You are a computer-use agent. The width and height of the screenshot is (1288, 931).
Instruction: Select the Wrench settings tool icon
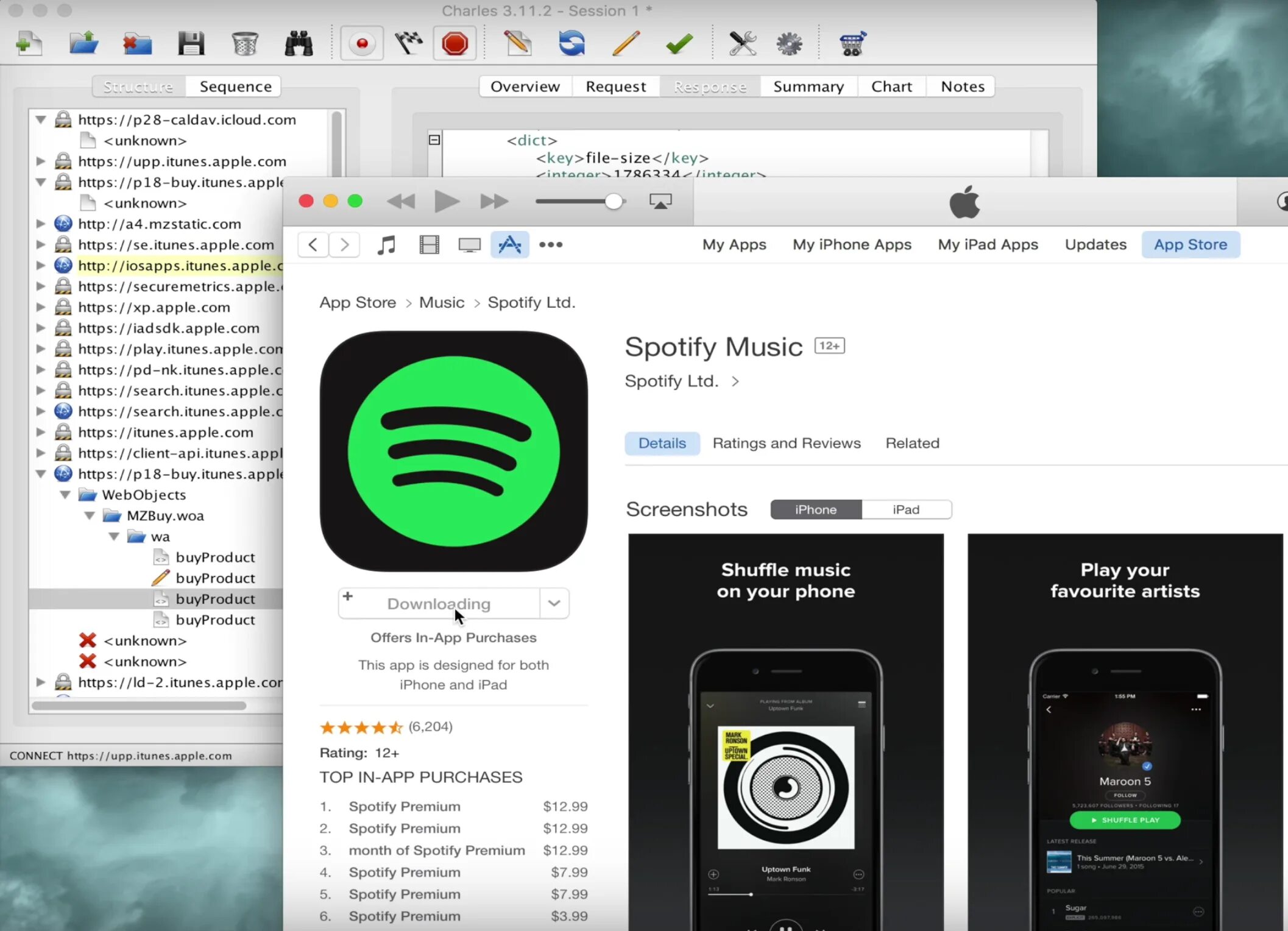tap(741, 44)
